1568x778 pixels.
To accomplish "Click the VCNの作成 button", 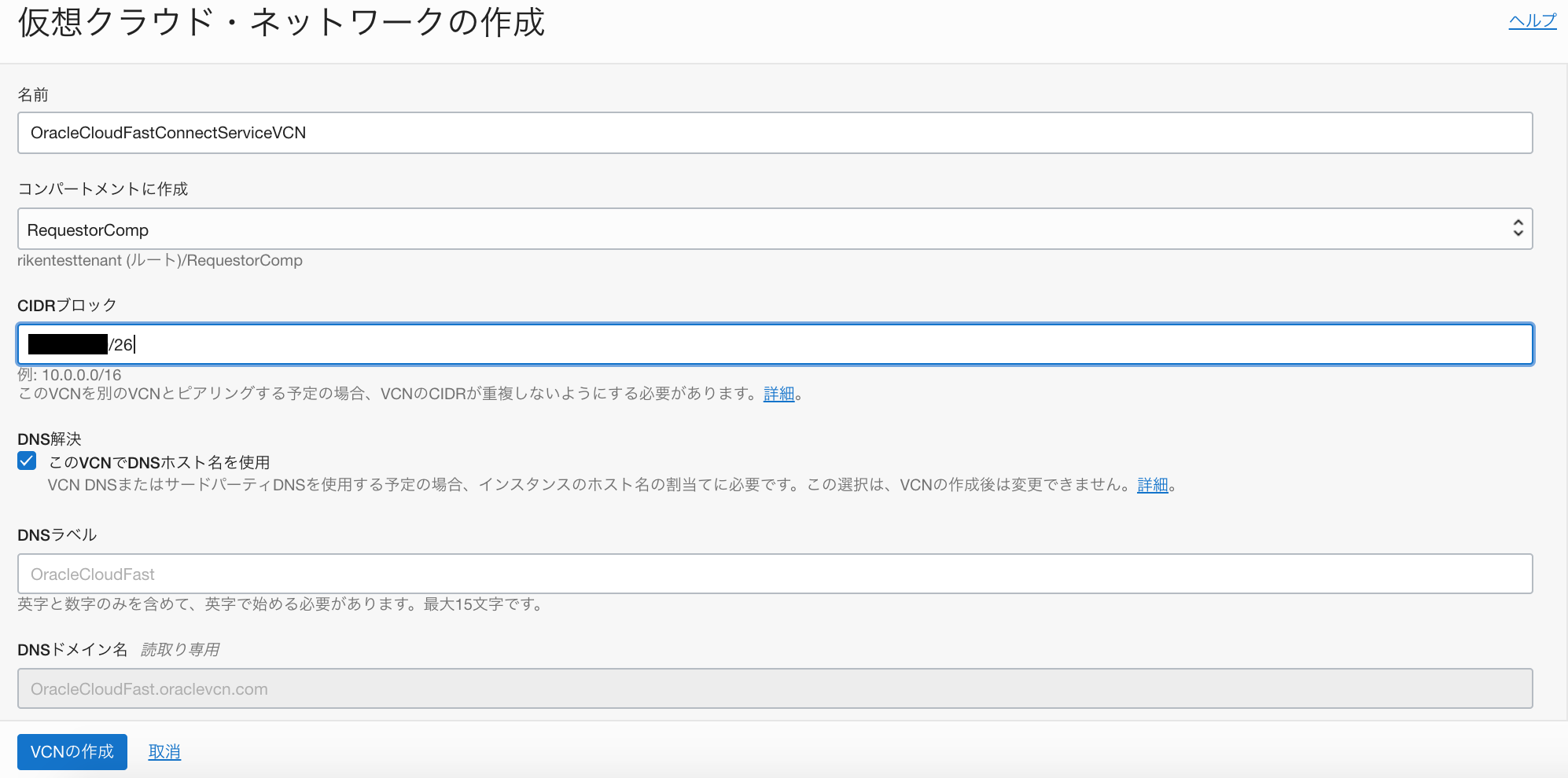I will [x=72, y=751].
